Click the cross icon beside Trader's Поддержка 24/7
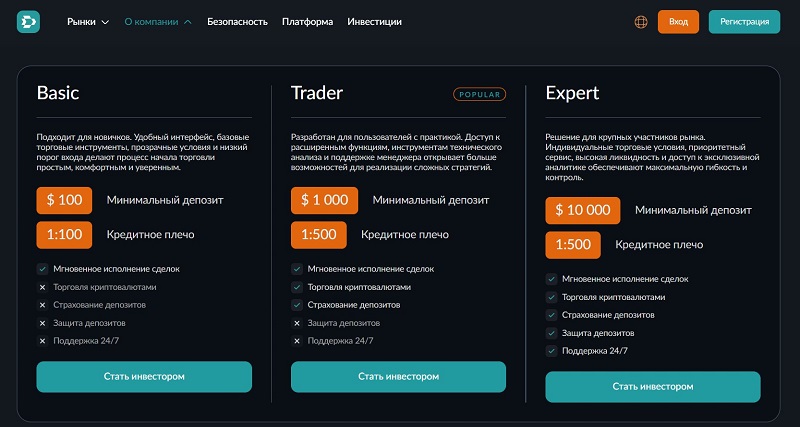The width and height of the screenshot is (800, 427). coord(297,341)
